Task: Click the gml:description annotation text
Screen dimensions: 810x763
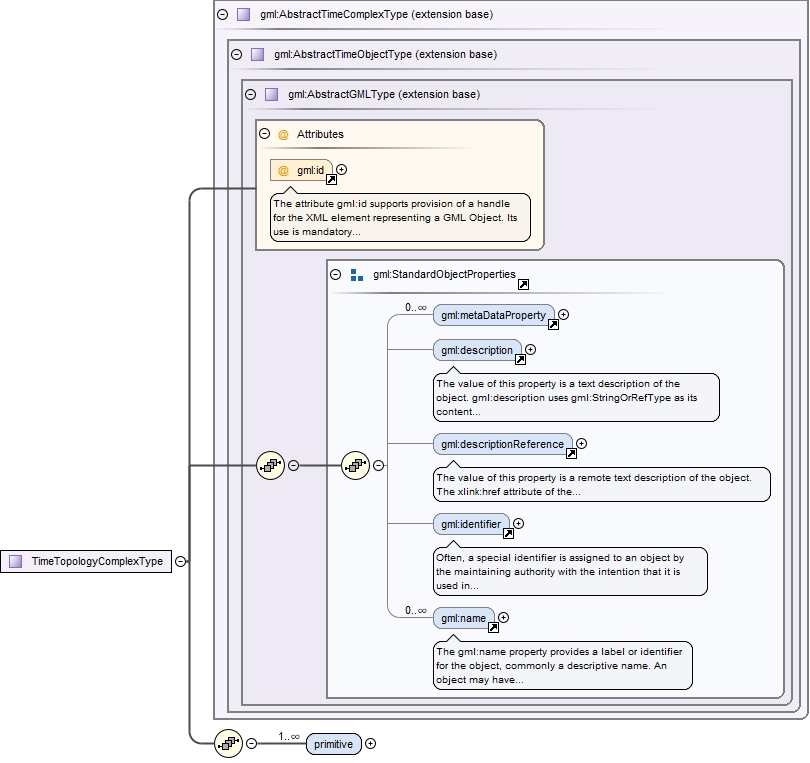Action: pos(567,398)
